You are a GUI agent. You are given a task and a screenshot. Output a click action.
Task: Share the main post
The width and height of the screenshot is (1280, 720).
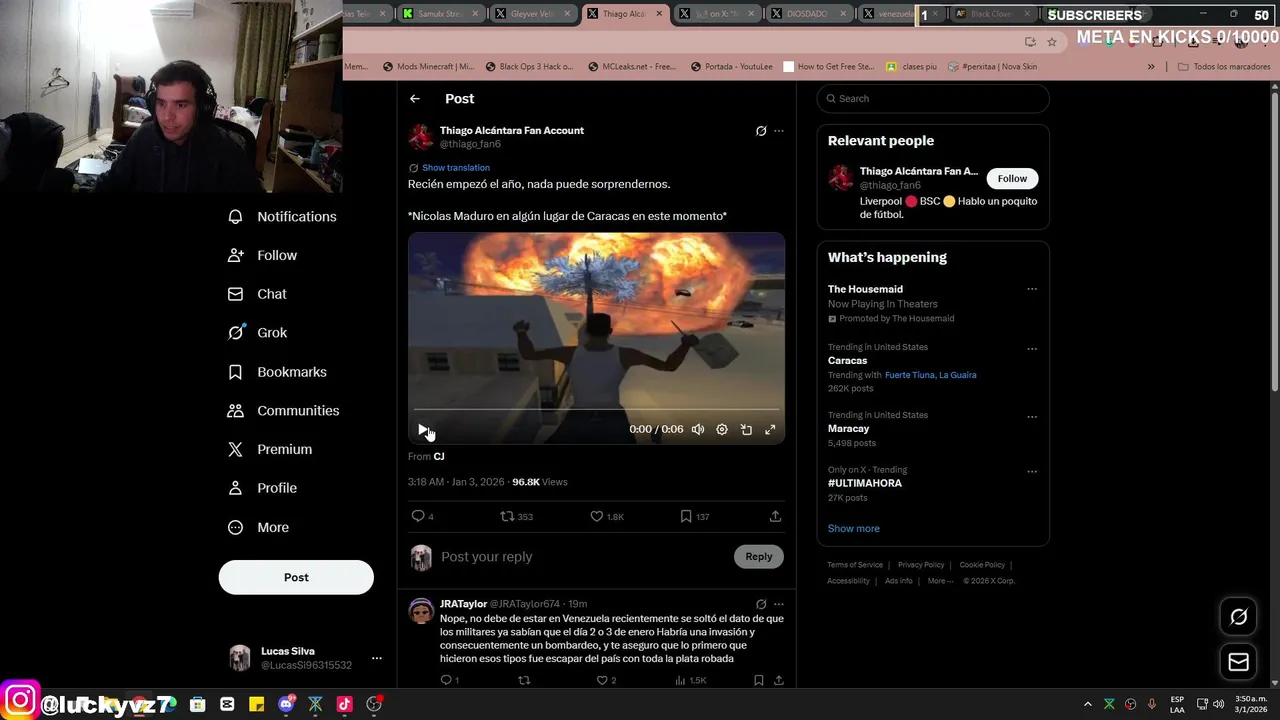click(x=775, y=516)
